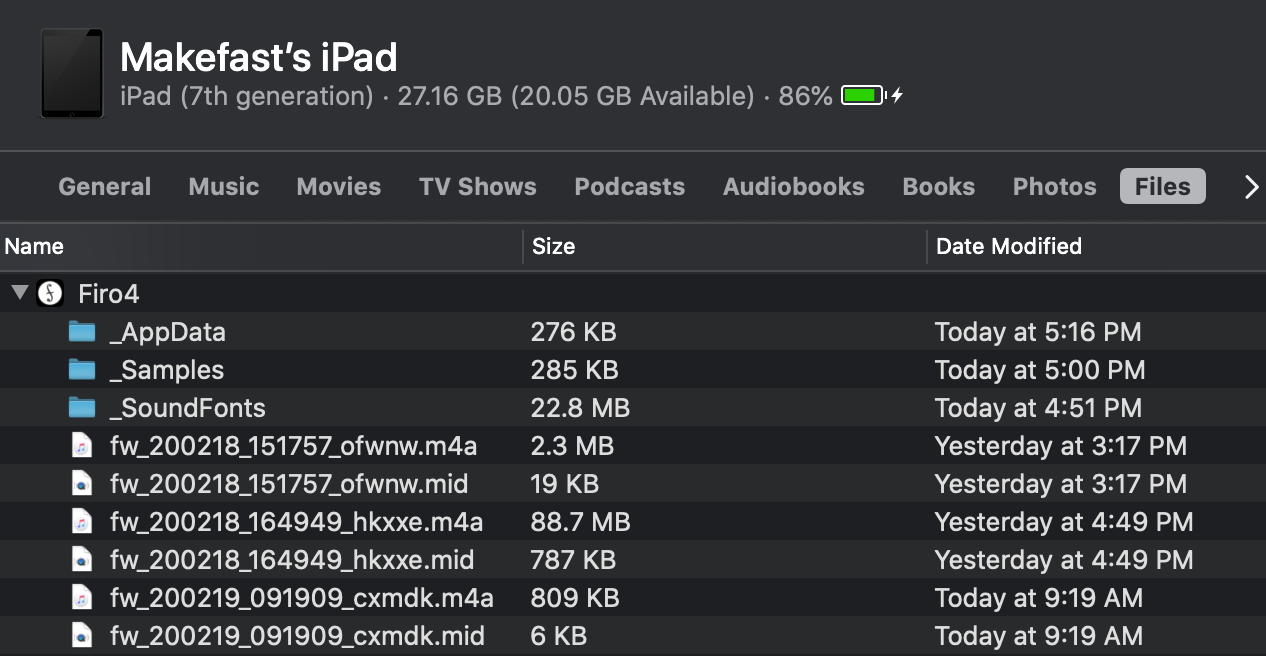
Task: Click the battery charge indicator icon
Action: pyautogui.click(x=872, y=96)
